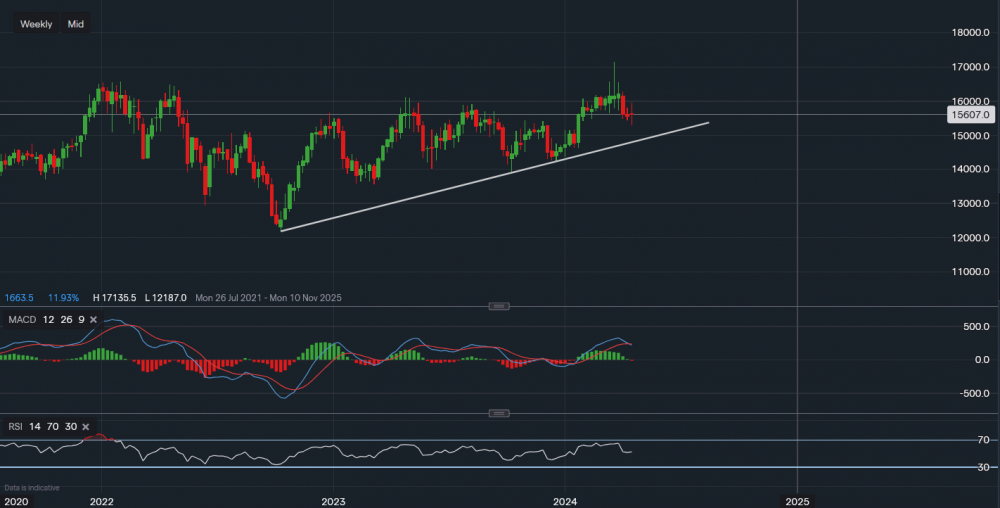Select the RSI overbought value 70 setting
This screenshot has height=508, width=1000.
point(51,427)
